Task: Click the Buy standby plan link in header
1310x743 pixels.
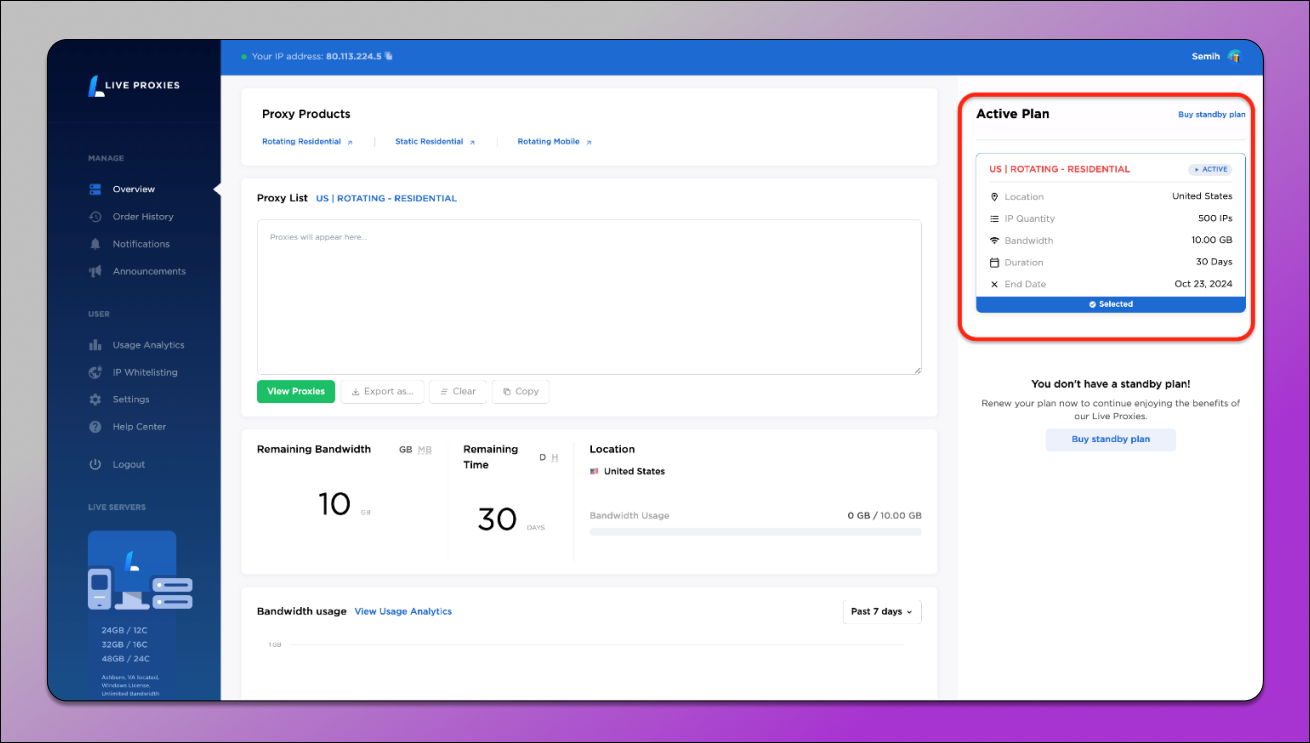Action: [1212, 115]
